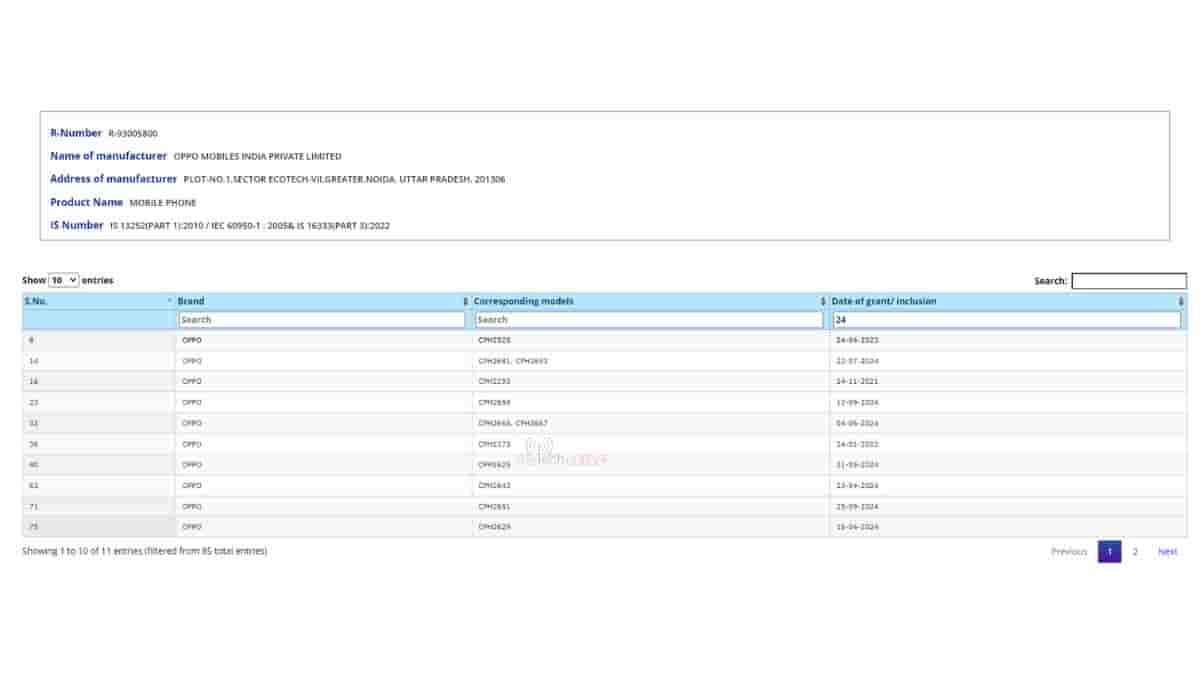This screenshot has height=675, width=1200.
Task: Click the Brand column sort icon
Action: click(x=465, y=302)
